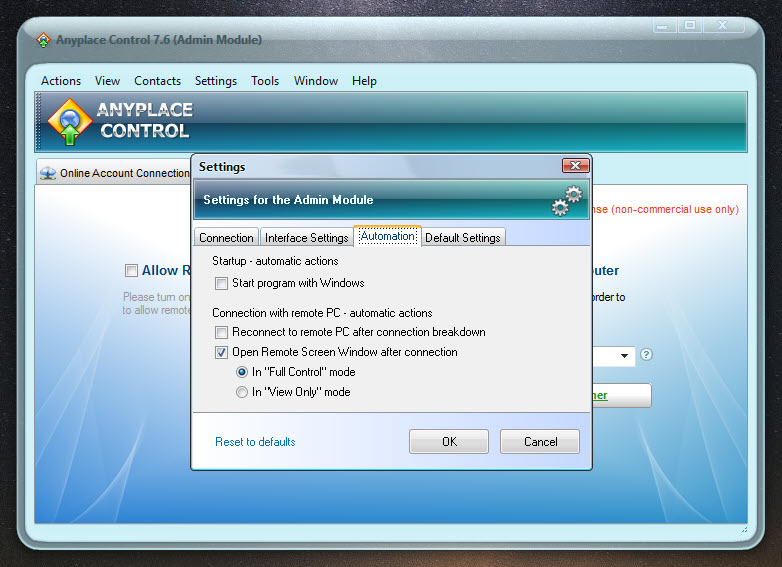Open the View menu
The height and width of the screenshot is (567, 782).
click(107, 81)
